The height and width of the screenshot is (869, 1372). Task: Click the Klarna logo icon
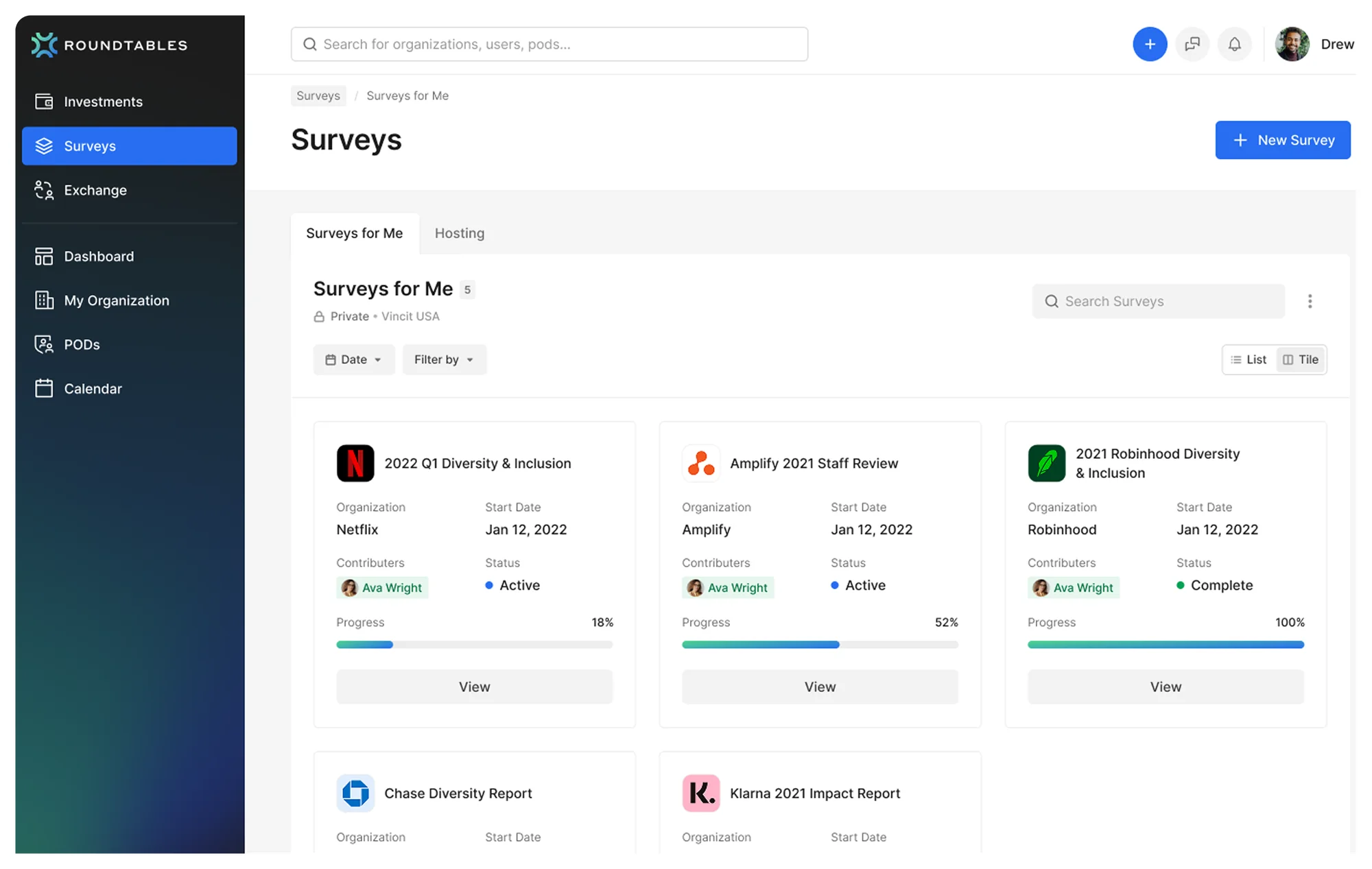coord(701,793)
